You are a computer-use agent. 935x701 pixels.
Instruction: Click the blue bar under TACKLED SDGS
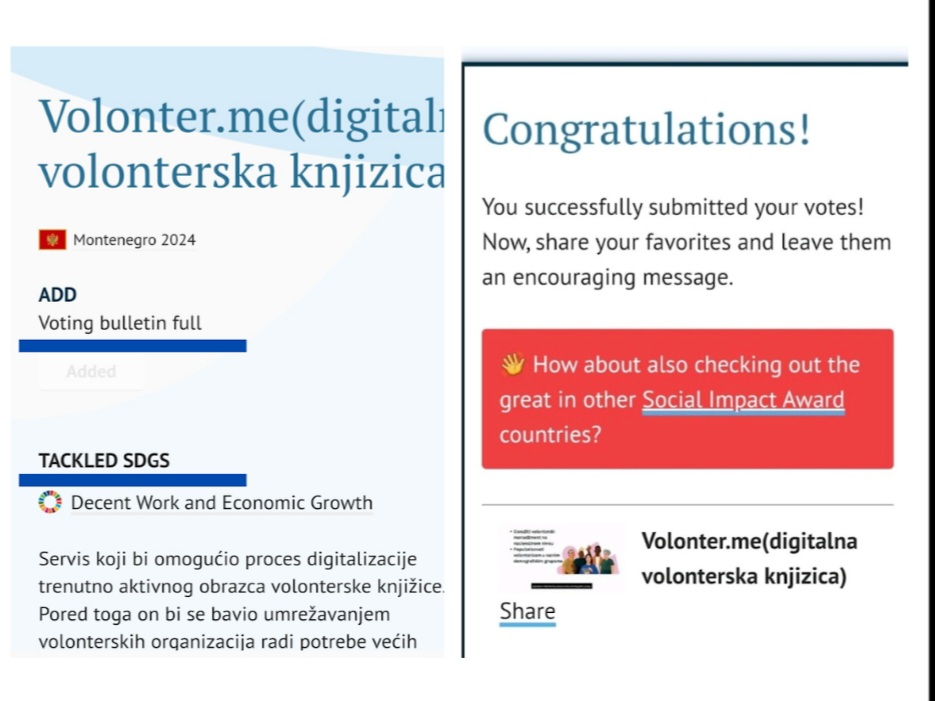[x=132, y=480]
